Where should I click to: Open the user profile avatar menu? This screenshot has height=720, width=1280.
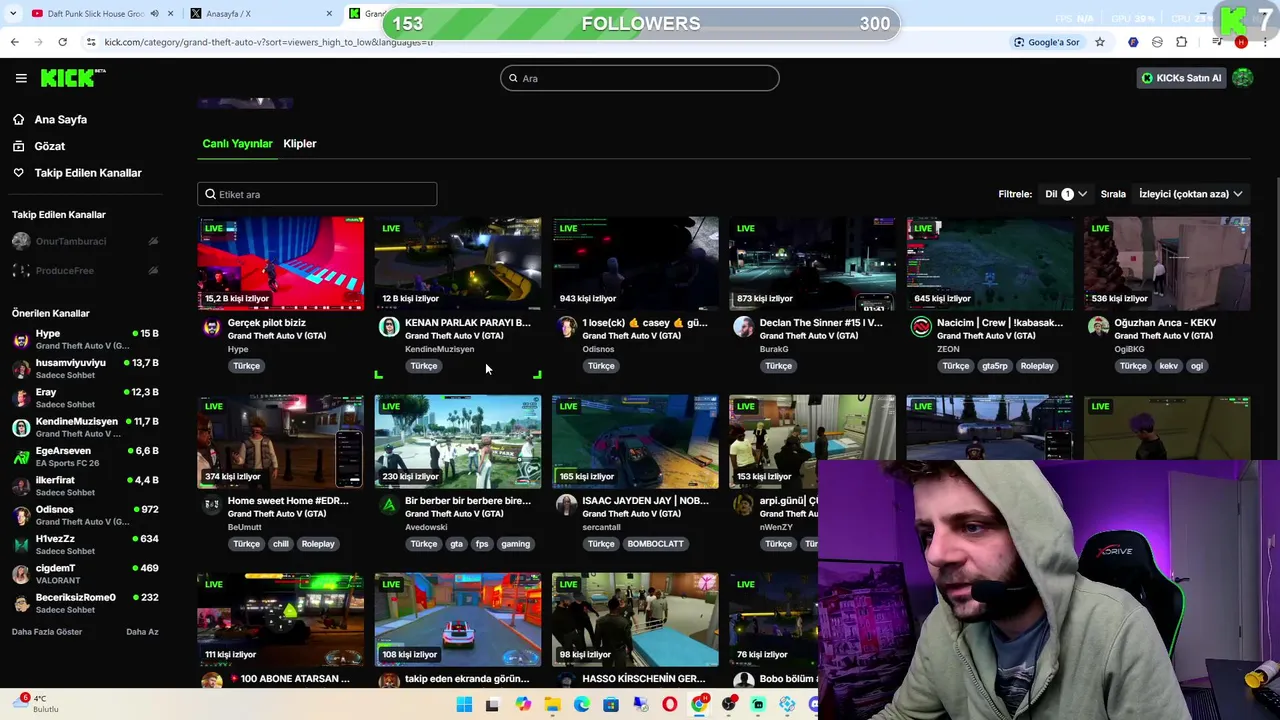(x=1243, y=78)
